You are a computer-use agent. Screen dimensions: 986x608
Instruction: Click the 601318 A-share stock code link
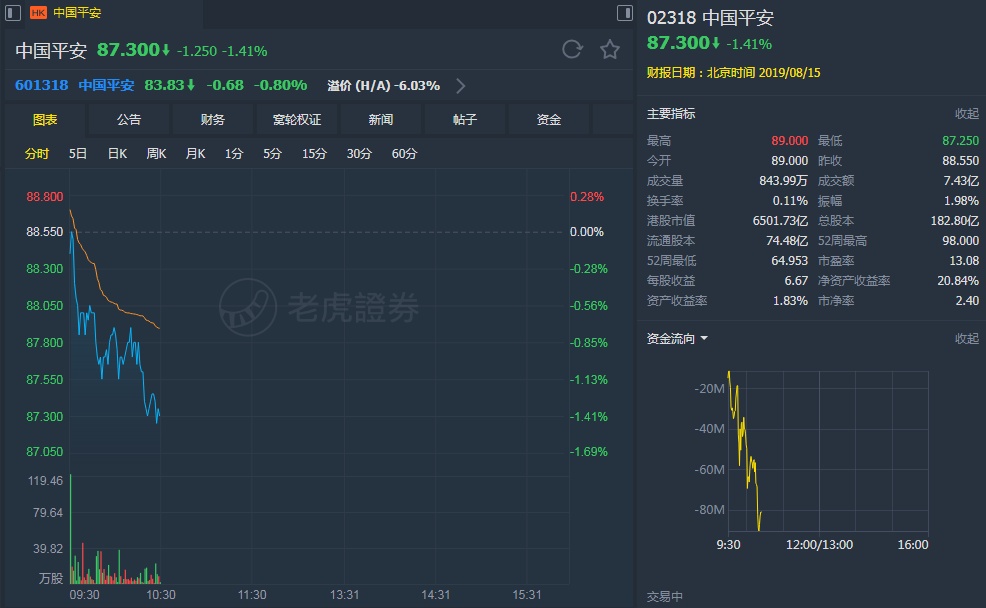tap(41, 85)
